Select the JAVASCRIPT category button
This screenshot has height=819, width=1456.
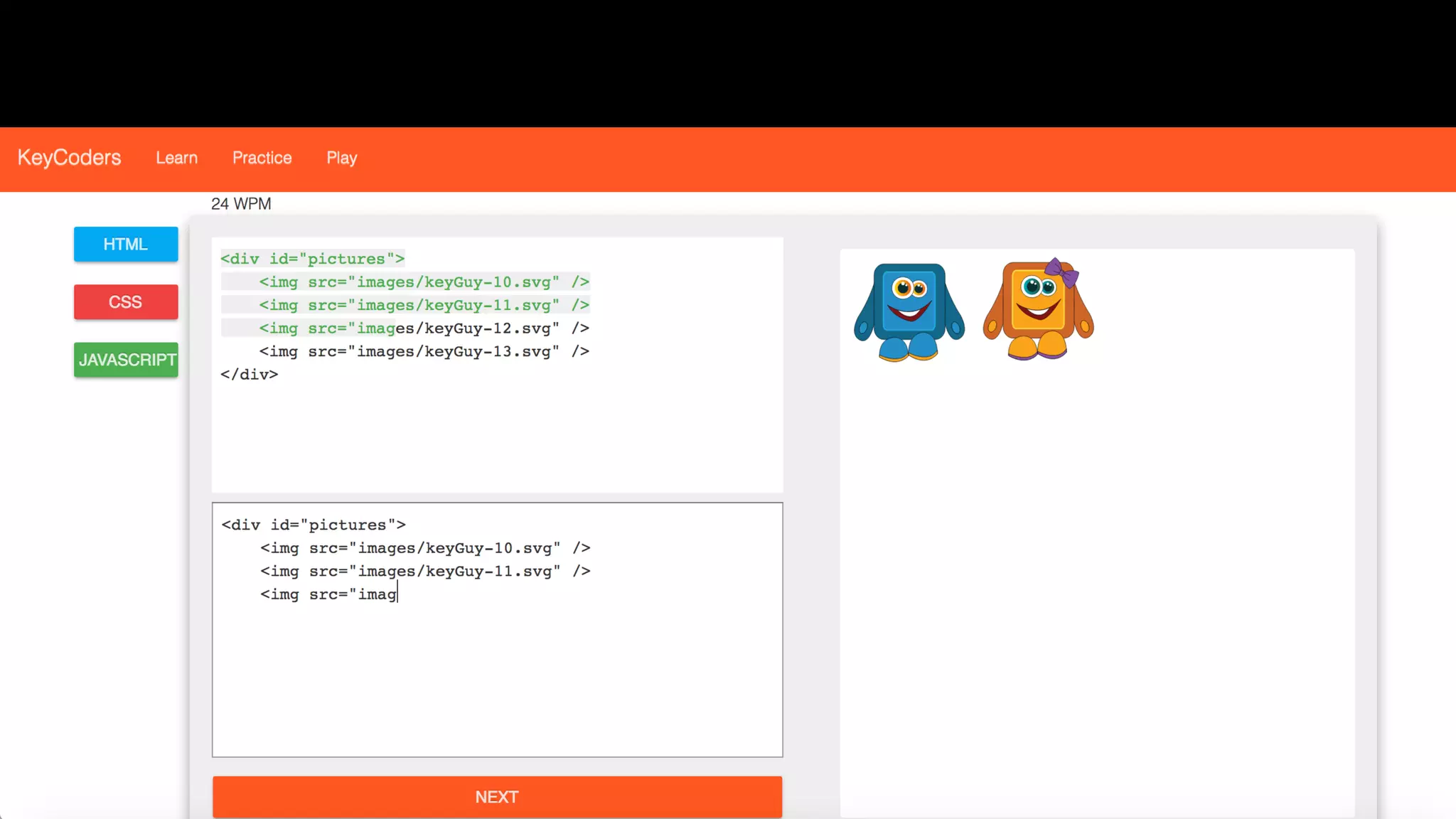coord(126,360)
